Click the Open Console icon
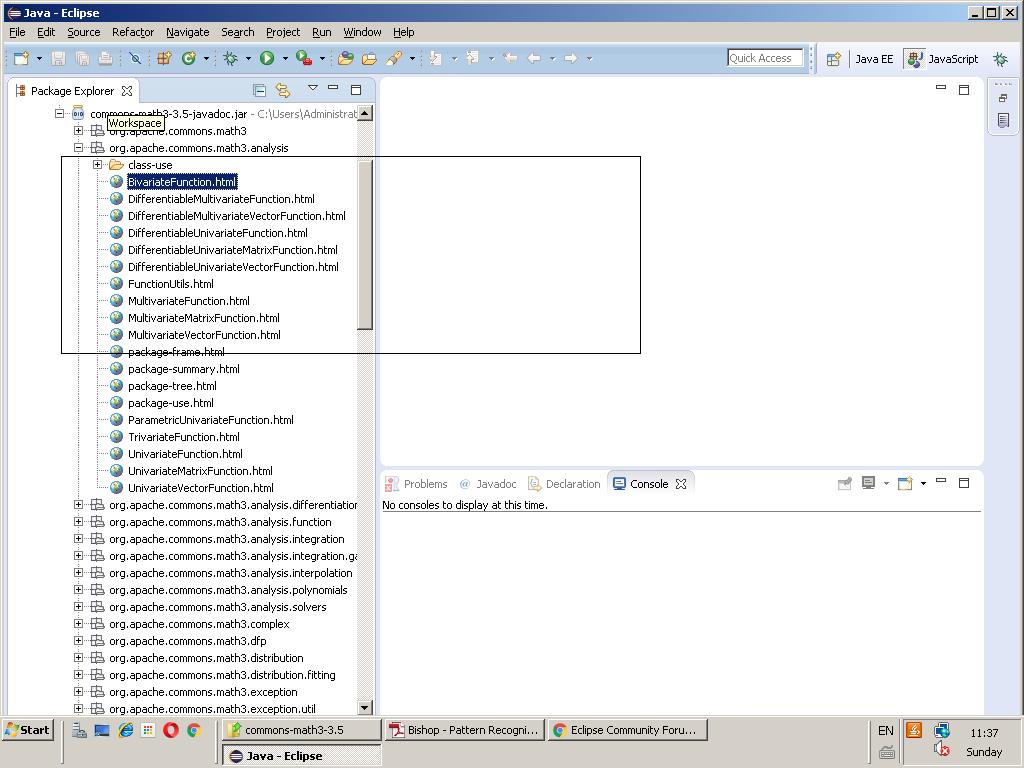This screenshot has width=1024, height=768. 904,483
